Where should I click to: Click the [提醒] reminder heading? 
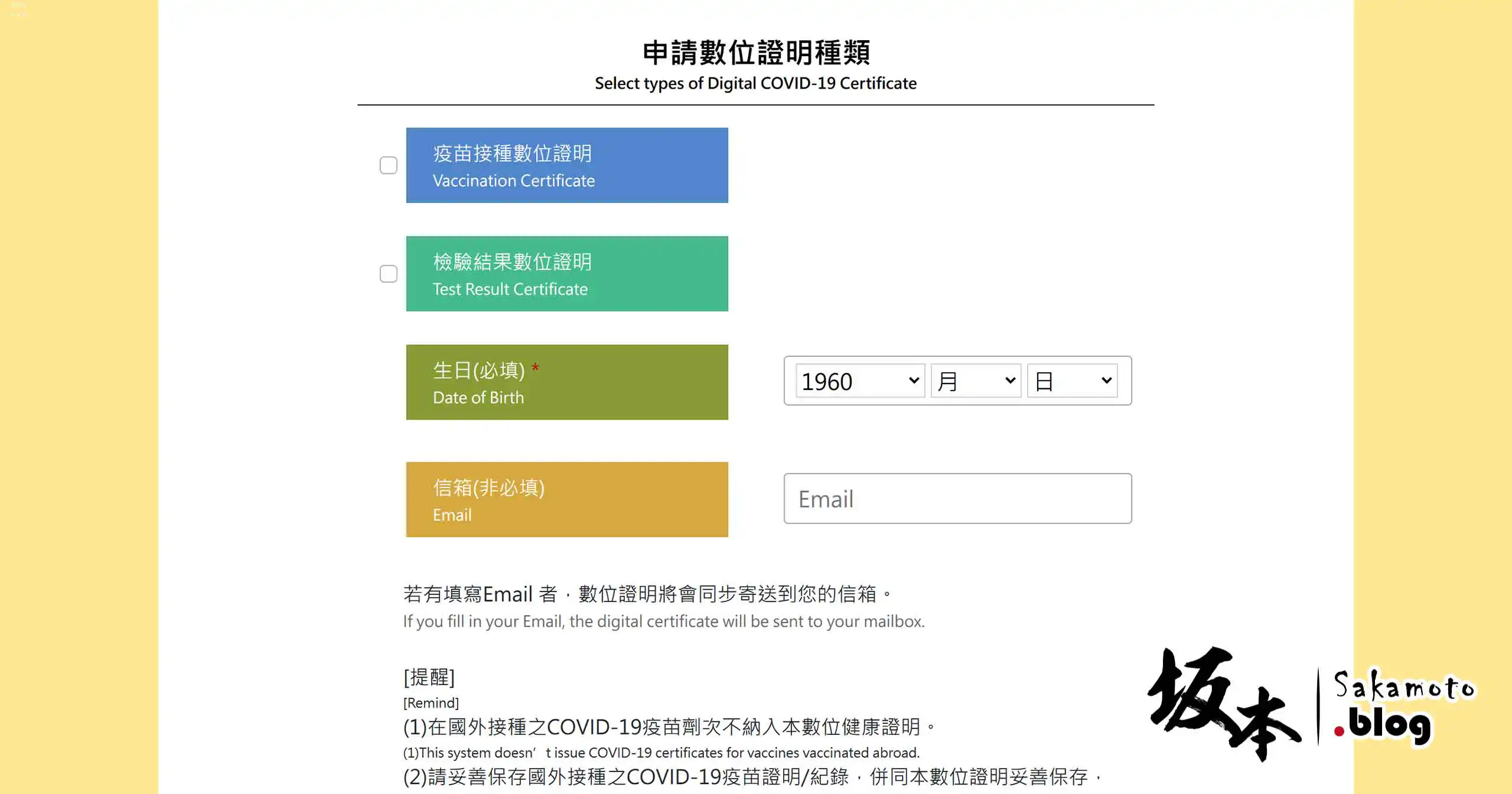(429, 677)
